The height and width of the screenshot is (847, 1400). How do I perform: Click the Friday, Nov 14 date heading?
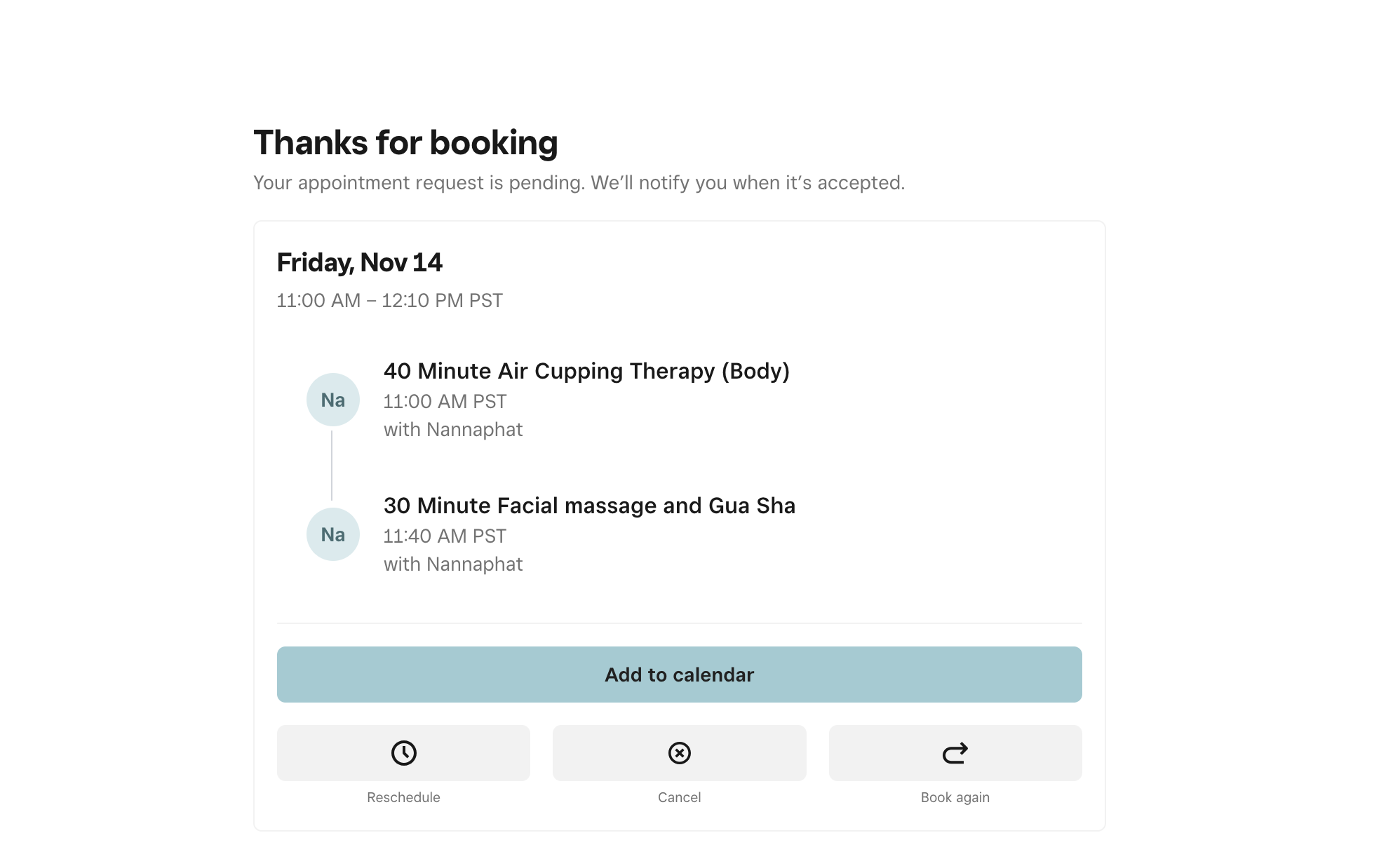click(x=359, y=263)
